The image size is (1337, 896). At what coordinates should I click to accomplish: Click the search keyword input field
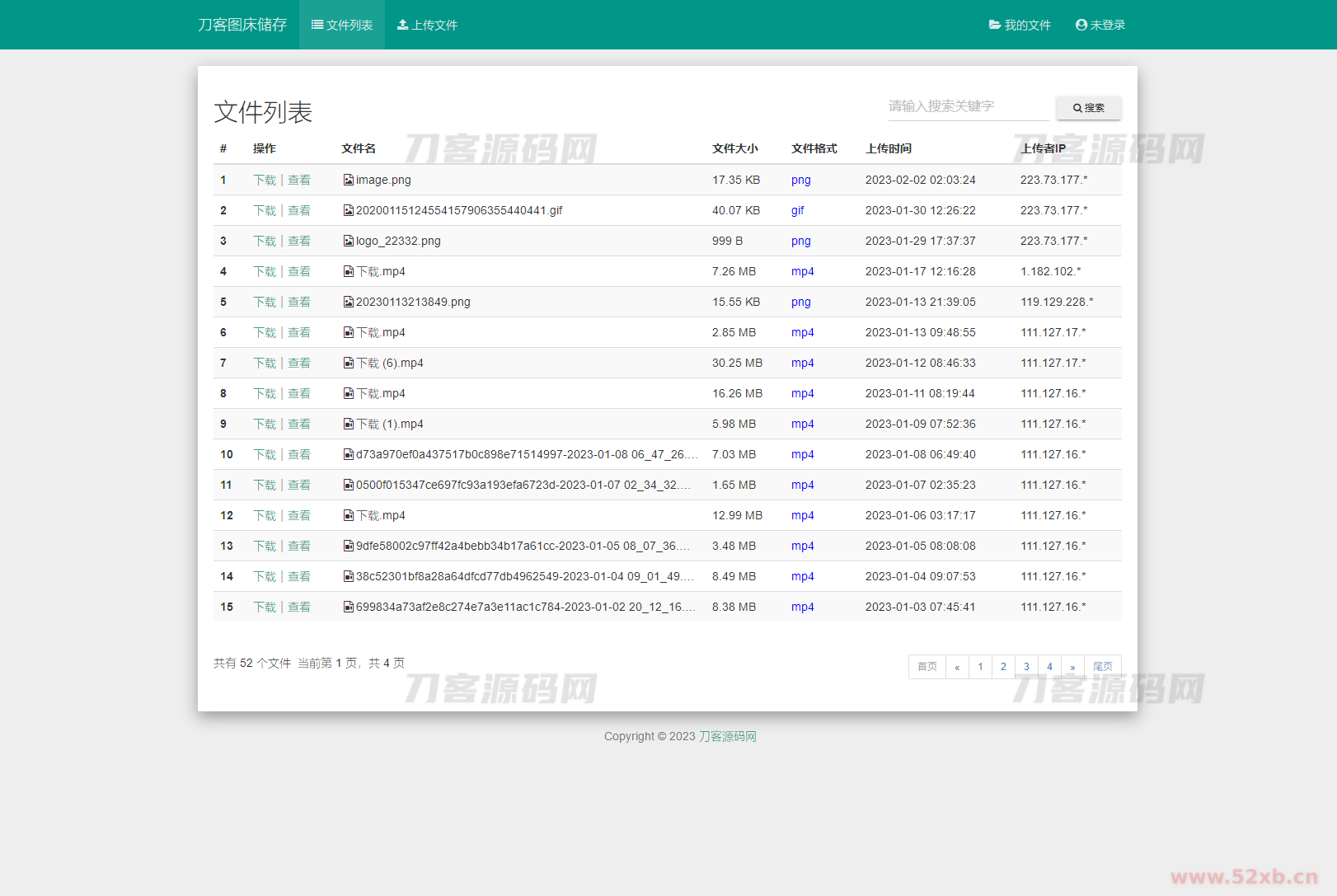968,106
